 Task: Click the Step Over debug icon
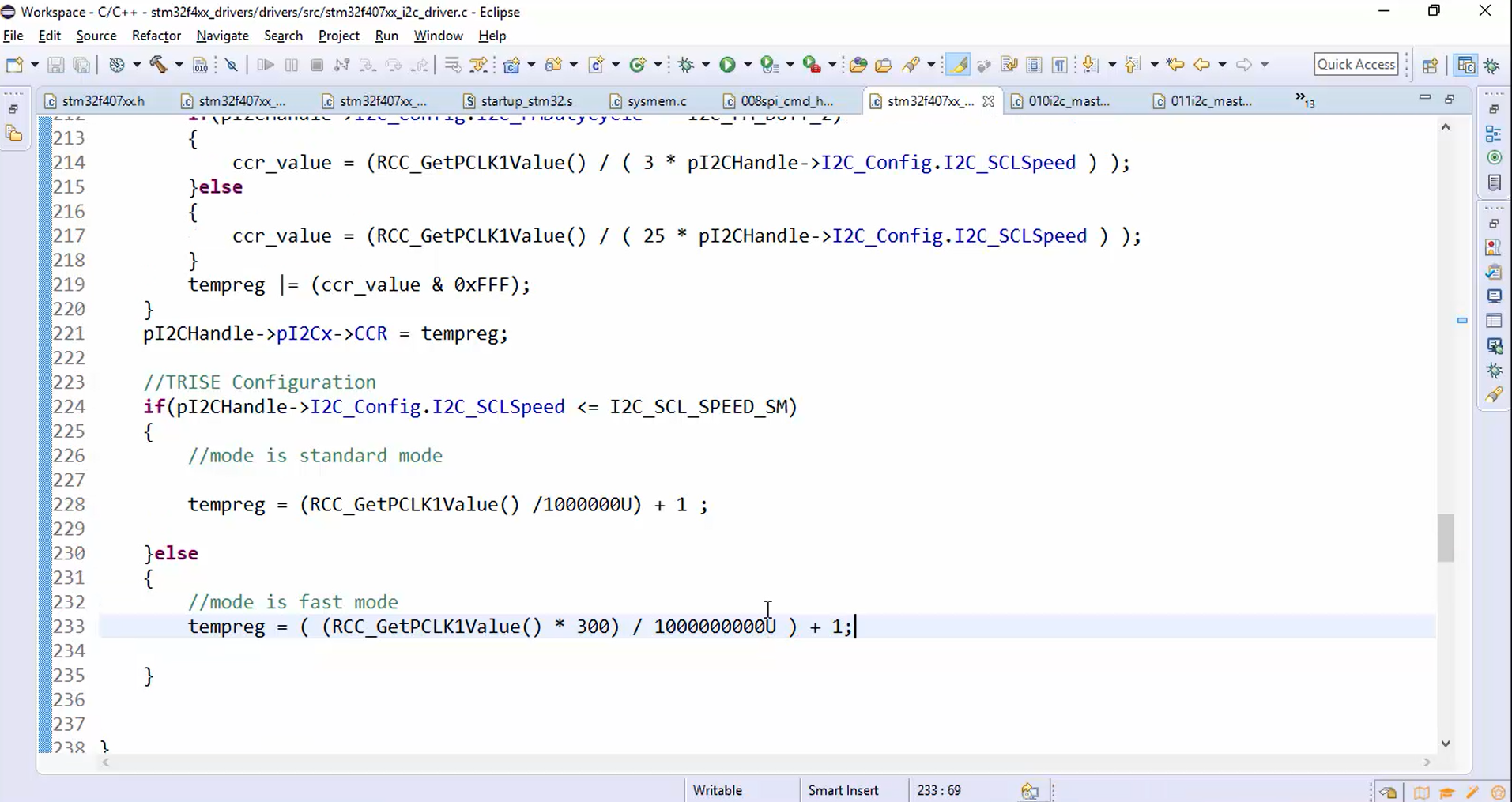(x=394, y=65)
